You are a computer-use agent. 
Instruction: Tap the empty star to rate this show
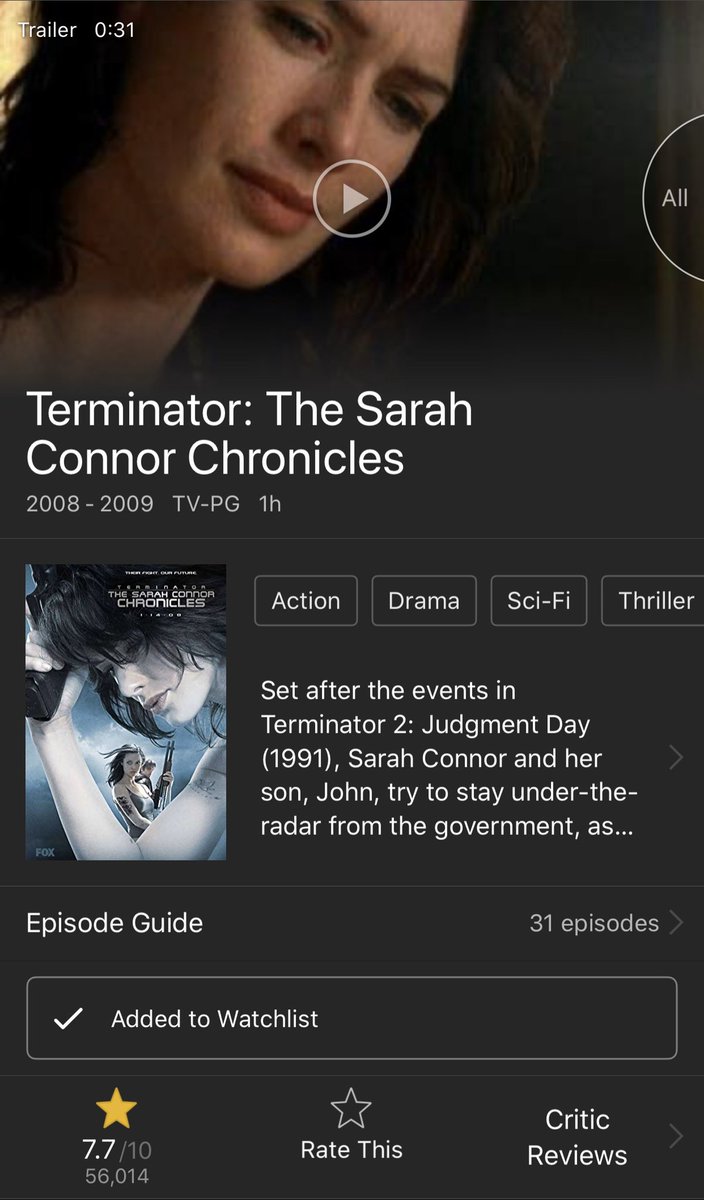[x=351, y=1110]
